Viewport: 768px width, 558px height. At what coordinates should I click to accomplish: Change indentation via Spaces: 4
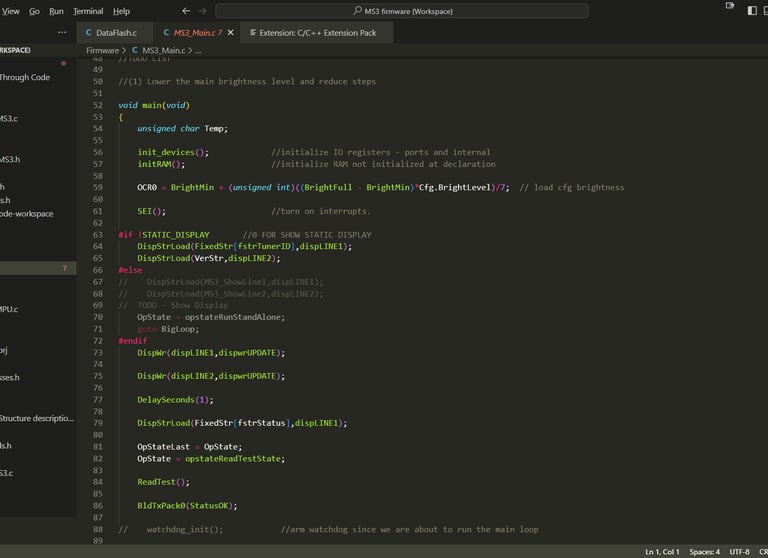tap(704, 551)
